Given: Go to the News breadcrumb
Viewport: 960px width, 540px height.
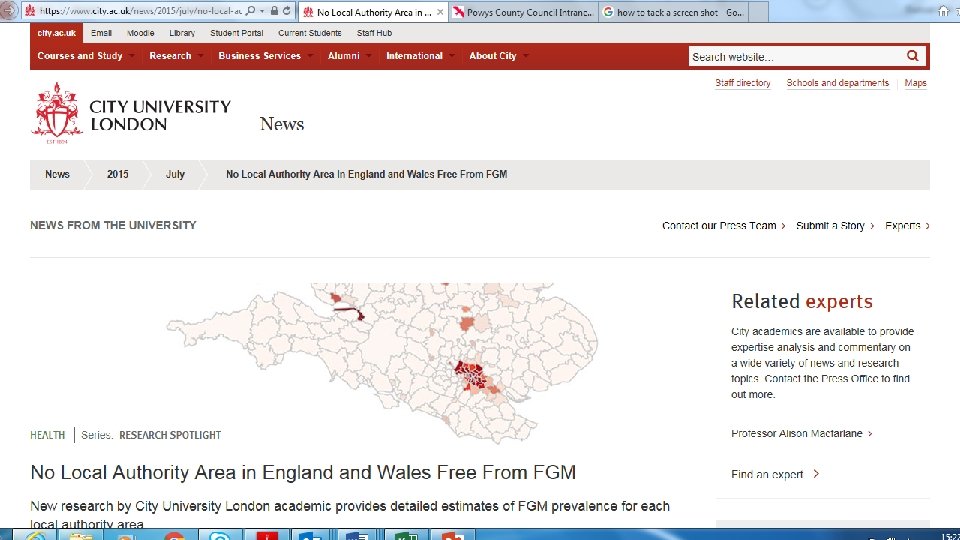Looking at the screenshot, I should (57, 174).
